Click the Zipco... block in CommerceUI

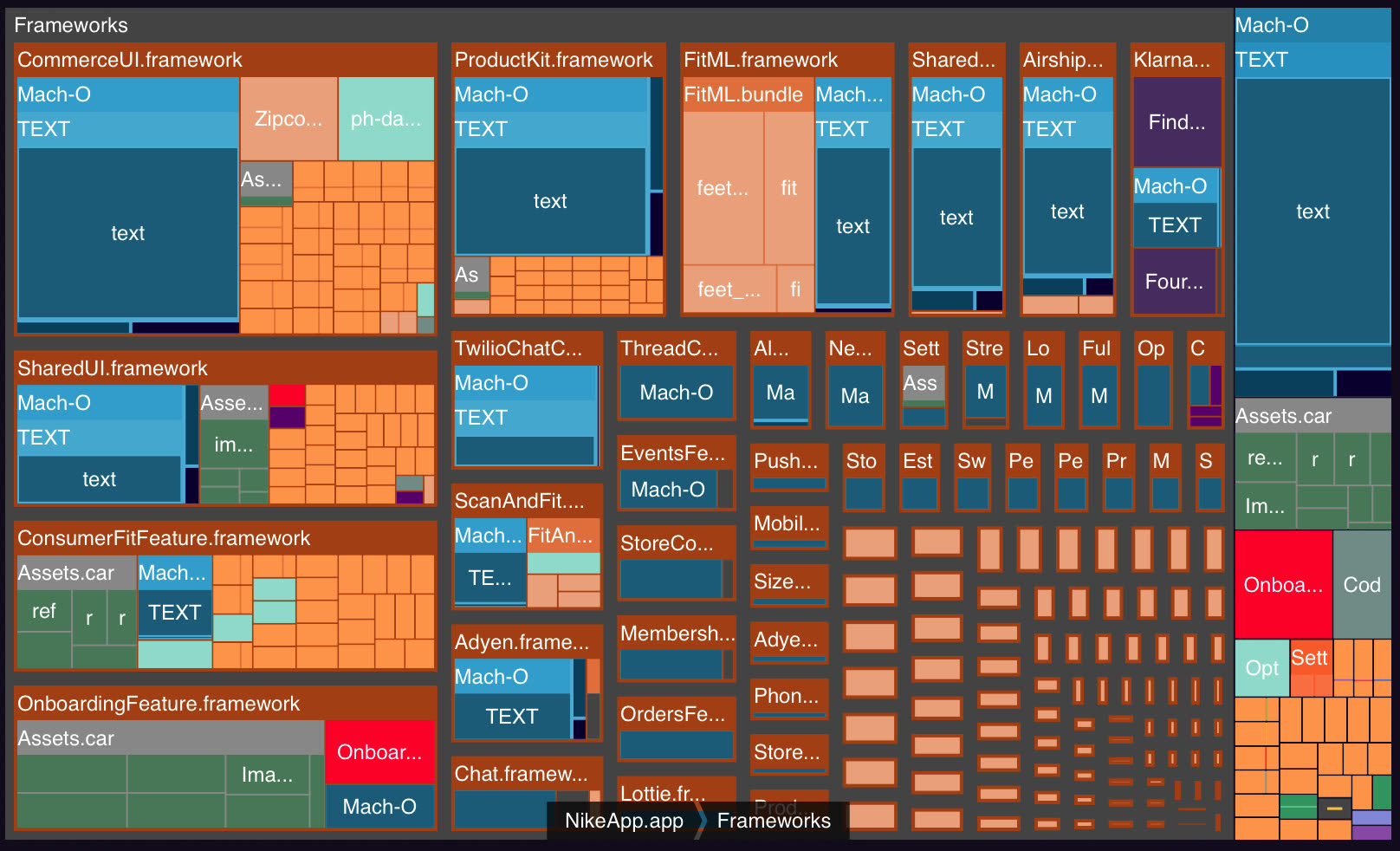click(x=288, y=119)
